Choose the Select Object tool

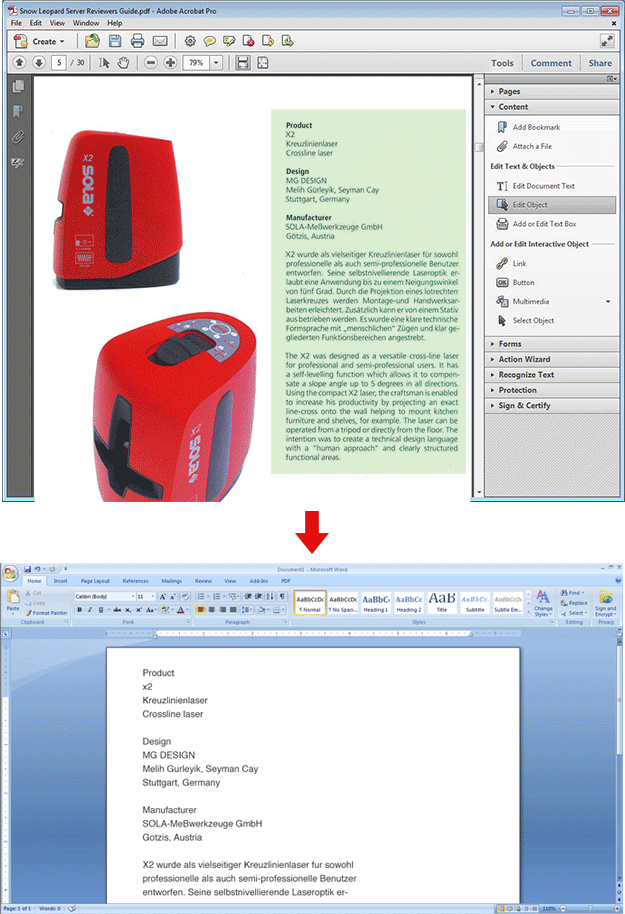525,321
